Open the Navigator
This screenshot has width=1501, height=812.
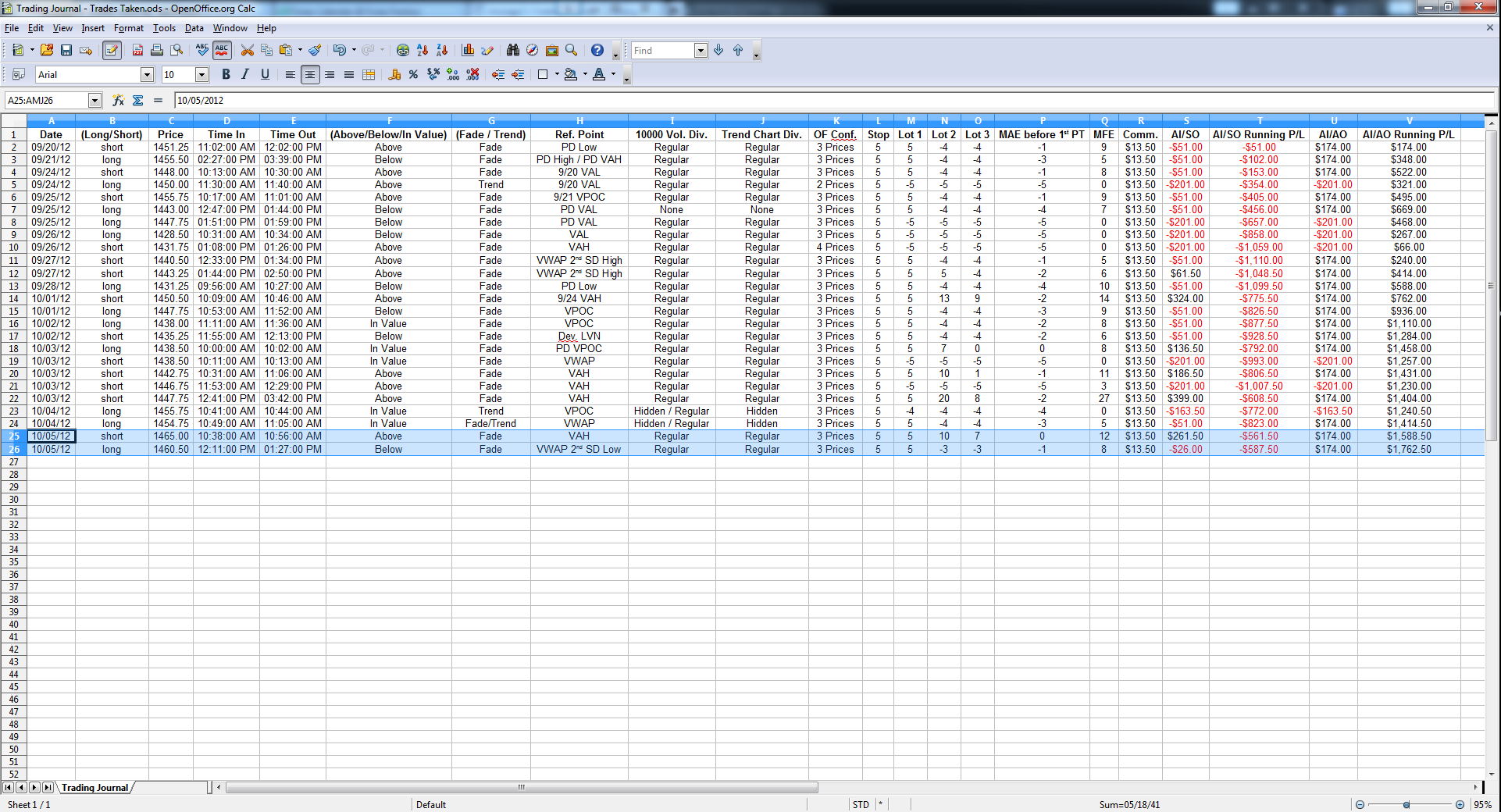[x=533, y=50]
